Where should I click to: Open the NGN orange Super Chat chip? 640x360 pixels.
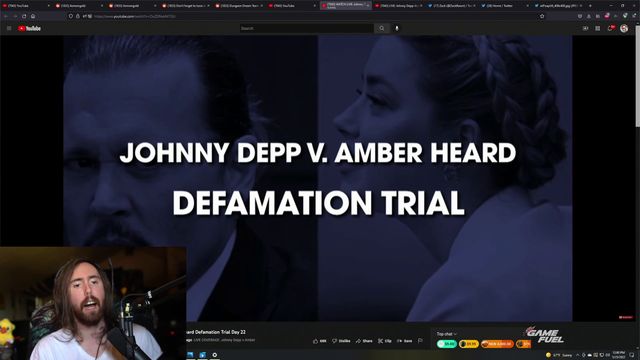click(x=497, y=344)
